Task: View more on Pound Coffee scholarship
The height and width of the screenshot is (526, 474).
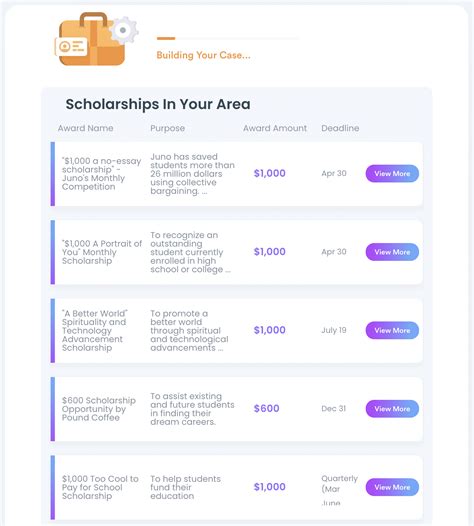Action: tap(392, 409)
